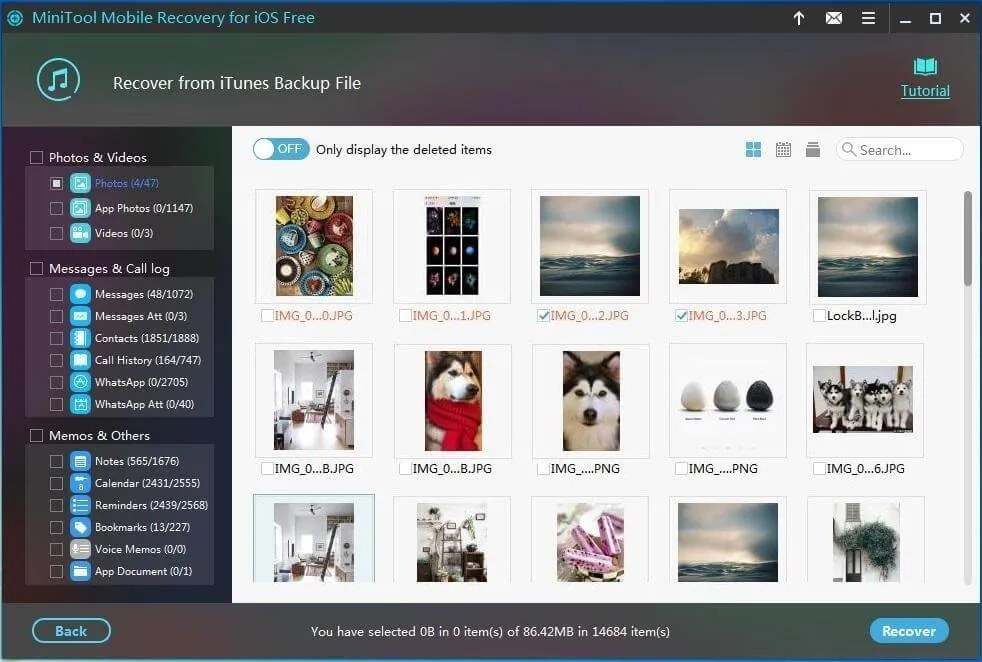The image size is (982, 662).
Task: Open Reminders (2439/2568) entry
Action: pos(151,505)
